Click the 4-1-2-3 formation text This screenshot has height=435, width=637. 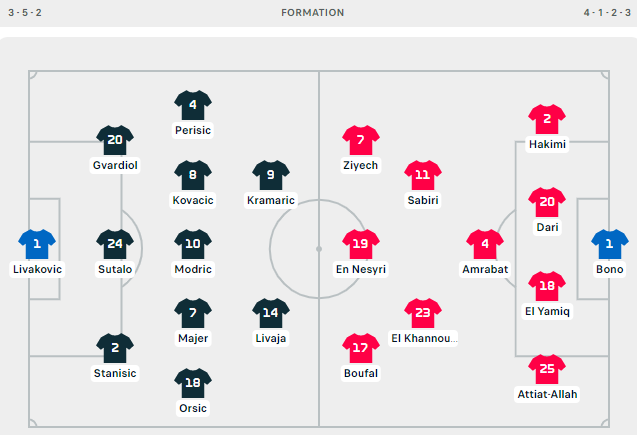pos(607,13)
